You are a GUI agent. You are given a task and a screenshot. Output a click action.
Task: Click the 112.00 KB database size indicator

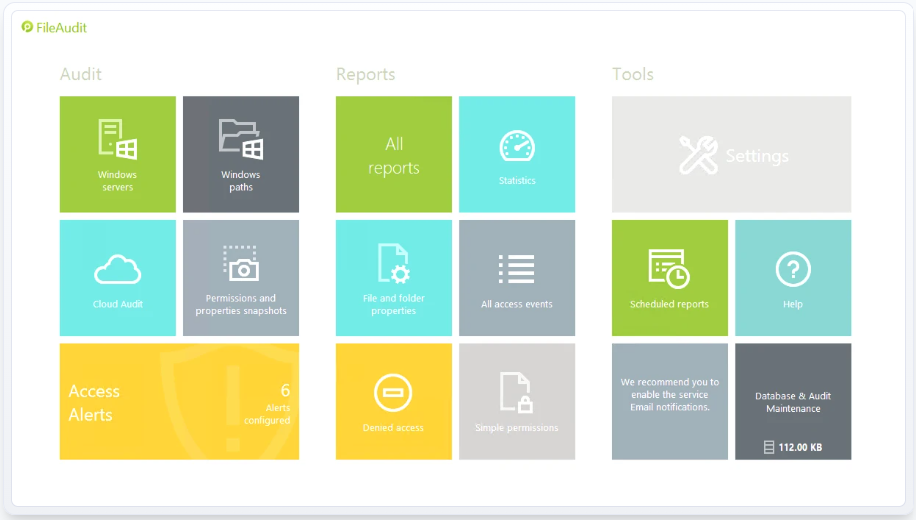[793, 447]
